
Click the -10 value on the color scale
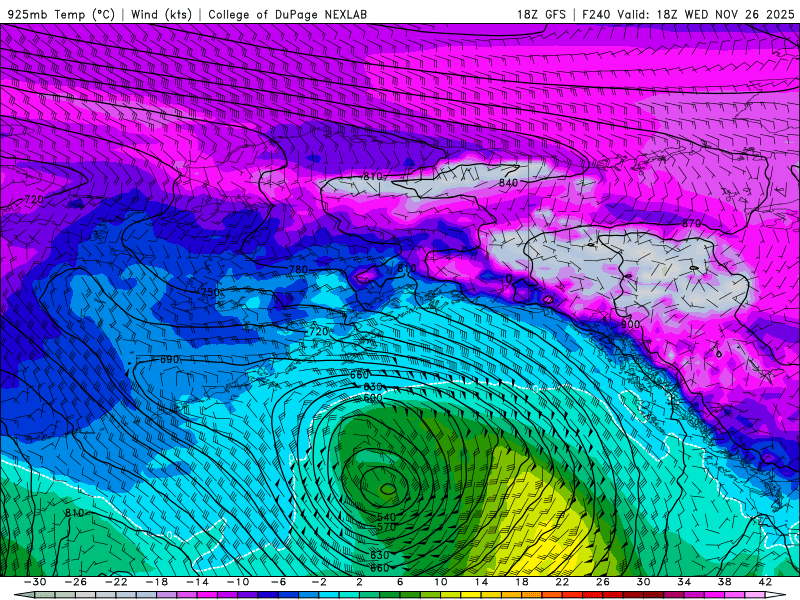coord(238,582)
